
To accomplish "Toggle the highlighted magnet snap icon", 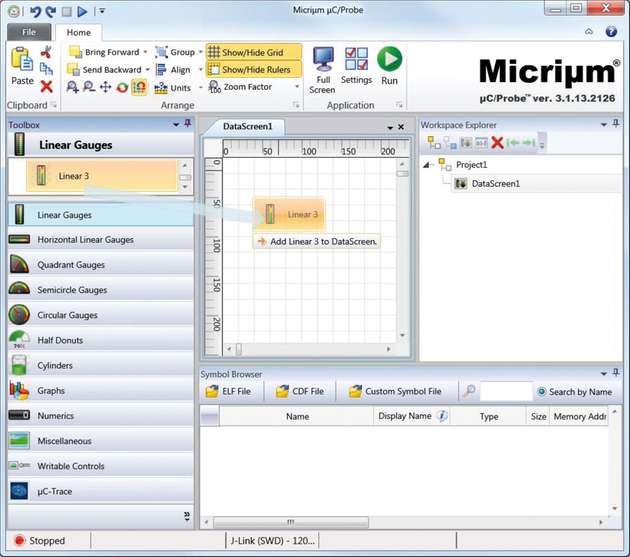I will tap(139, 87).
